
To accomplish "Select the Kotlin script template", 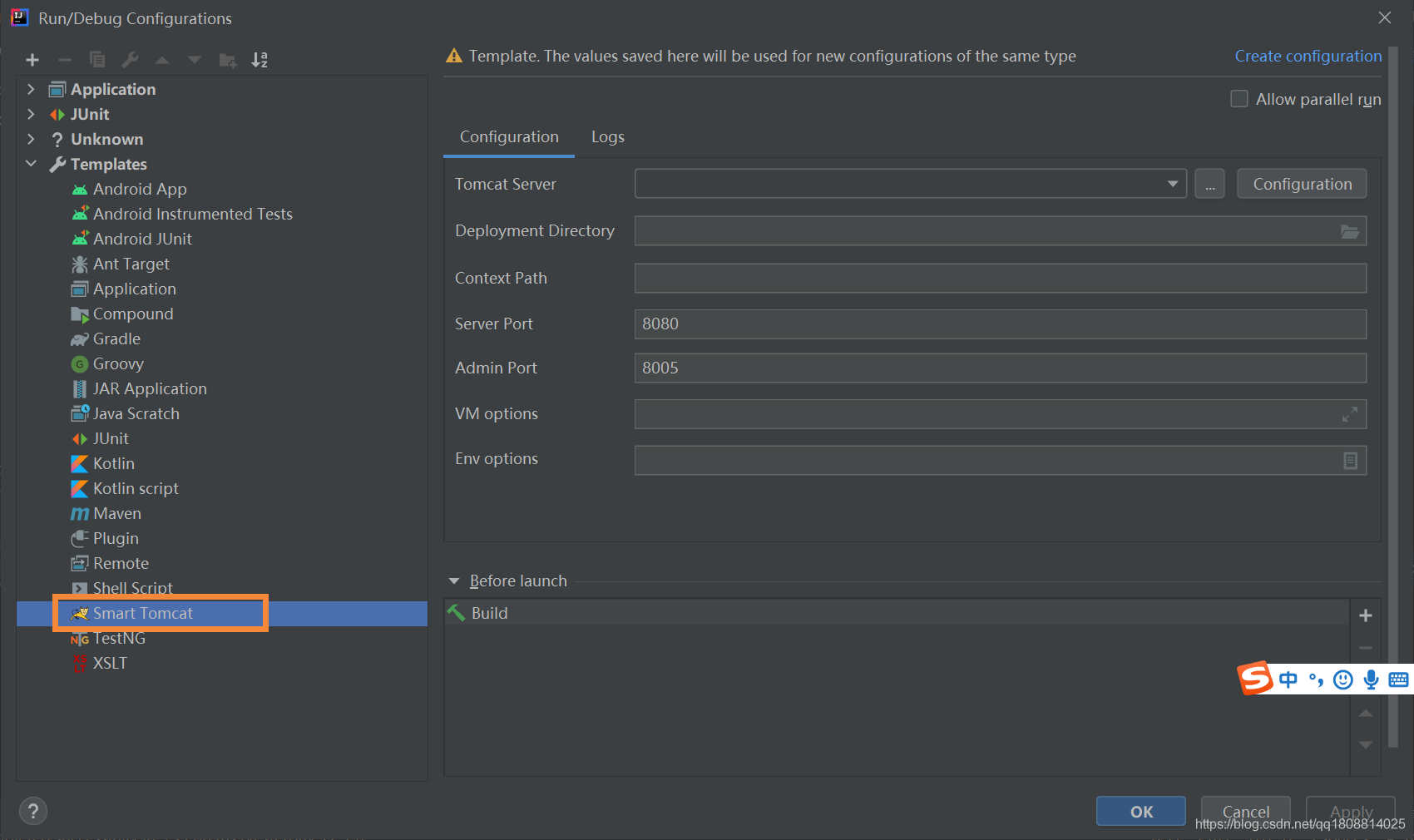I will point(136,489).
